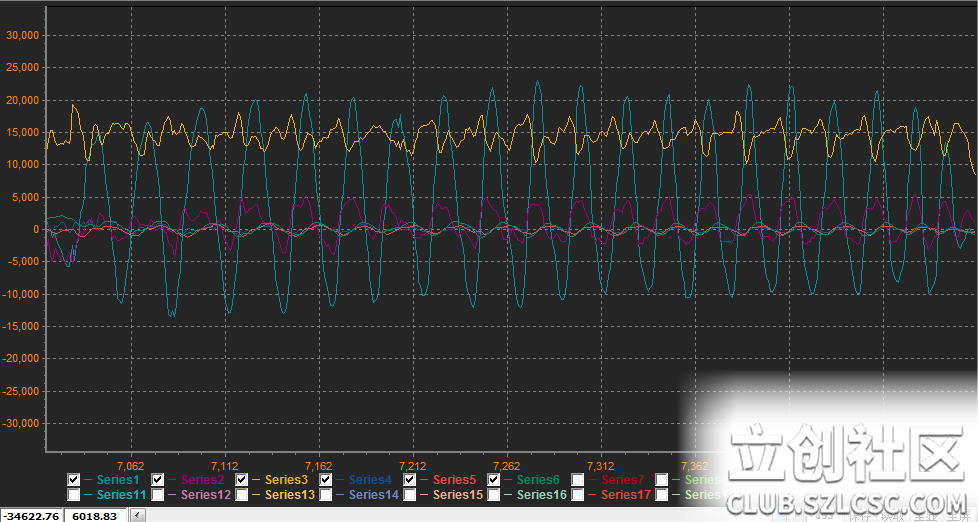Screen dimensions: 978x522
Task: Click the -10,000 y-axis label
Action: [x=21, y=294]
